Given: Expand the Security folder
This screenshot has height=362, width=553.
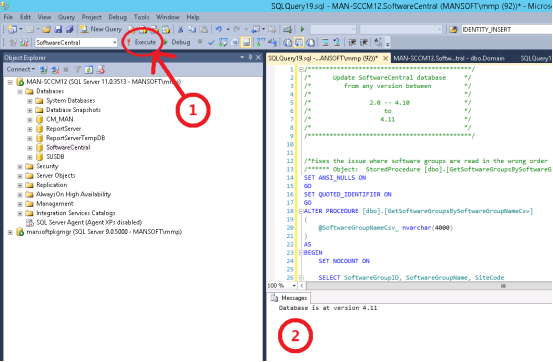Looking at the screenshot, I should point(20,167).
